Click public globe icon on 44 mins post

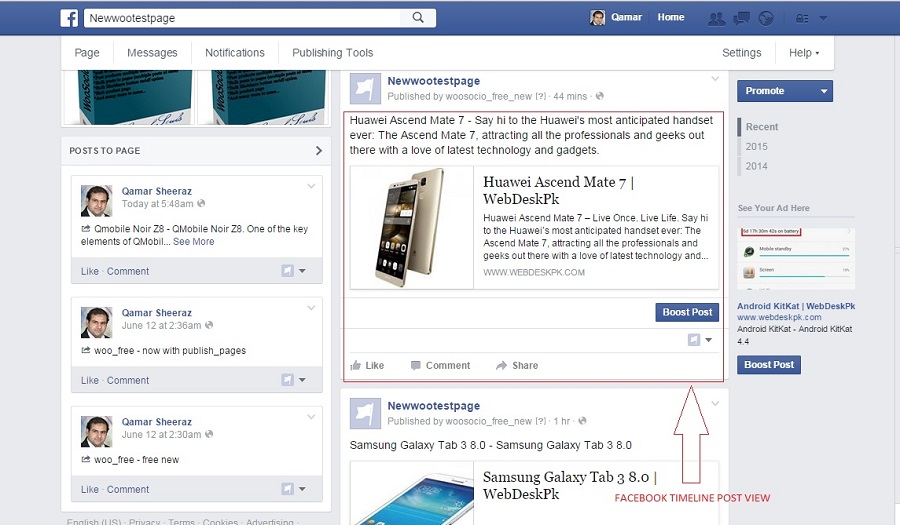tap(599, 96)
